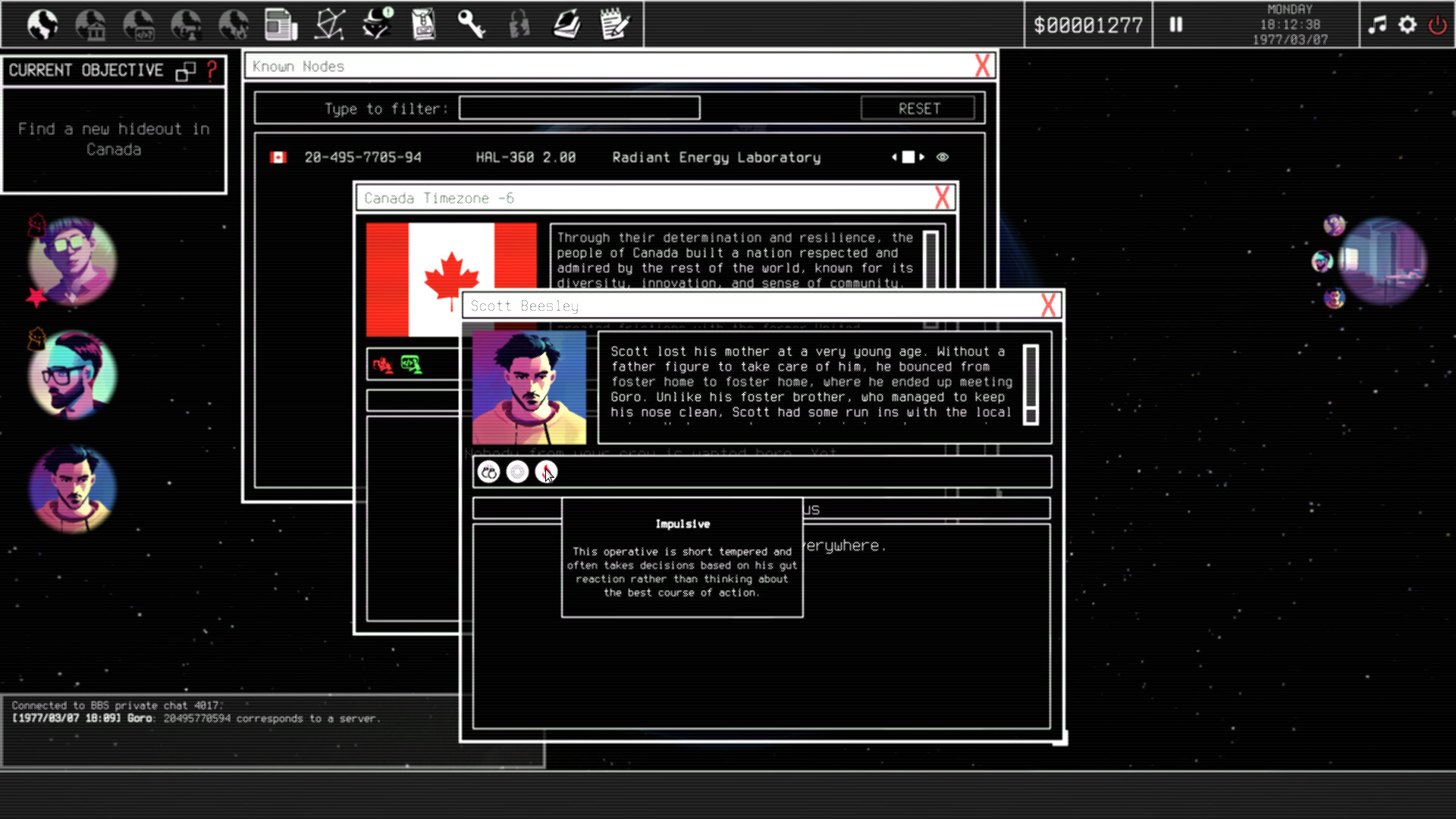Screen dimensions: 1456x819
Task: Click the key icon in toolbar
Action: (x=471, y=25)
